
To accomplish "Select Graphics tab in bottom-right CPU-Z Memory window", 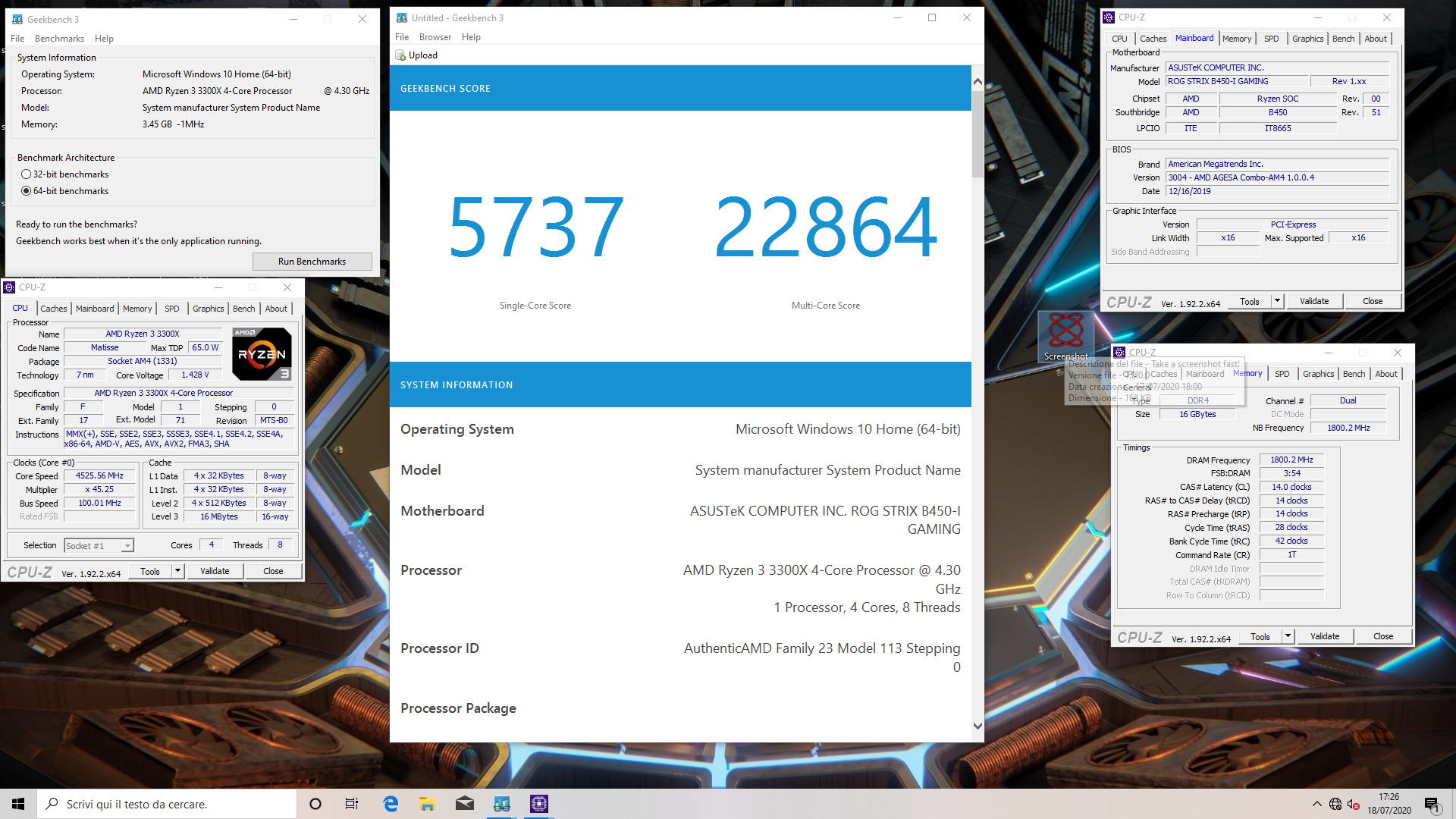I will [1318, 374].
